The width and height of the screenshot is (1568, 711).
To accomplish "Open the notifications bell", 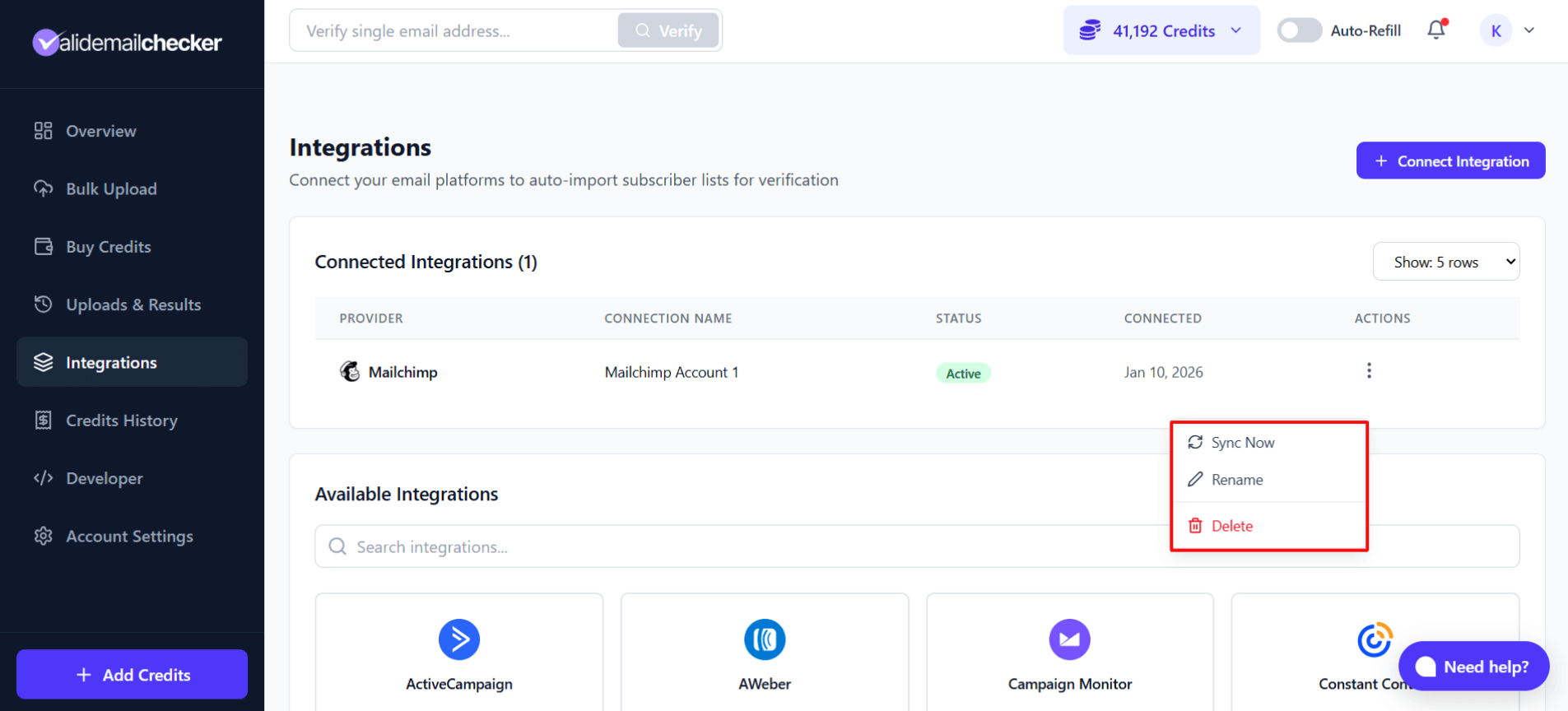I will [1437, 30].
